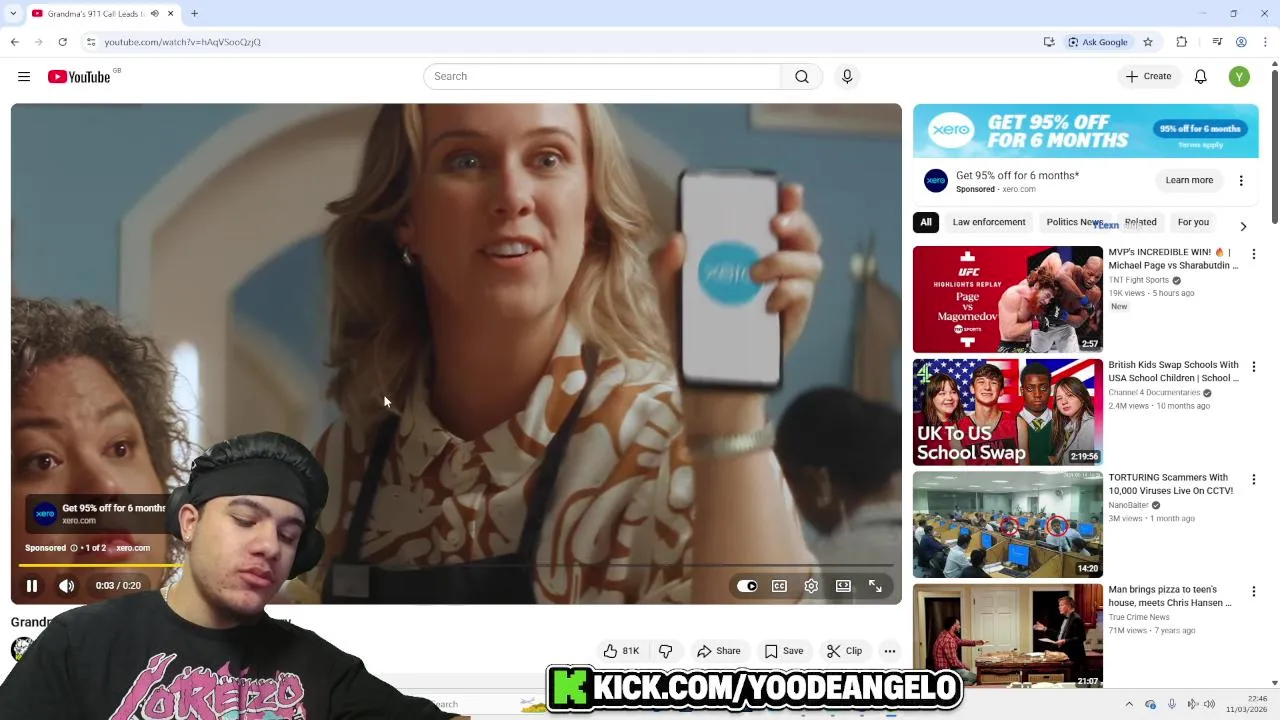Open the Xero ad options menu
The image size is (1280, 720).
(x=1241, y=181)
